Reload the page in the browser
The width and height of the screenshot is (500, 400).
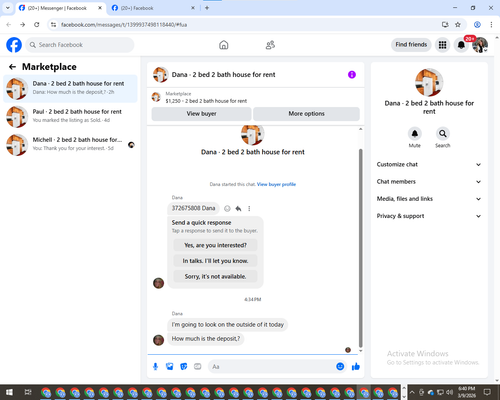(x=37, y=25)
